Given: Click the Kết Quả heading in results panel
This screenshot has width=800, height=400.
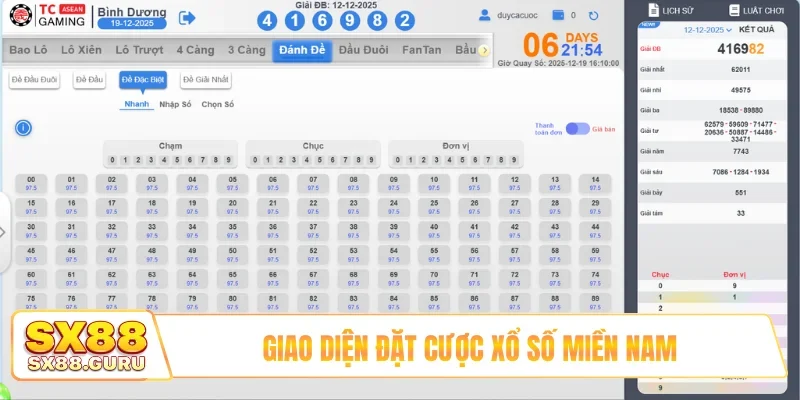Looking at the screenshot, I should click(x=757, y=30).
